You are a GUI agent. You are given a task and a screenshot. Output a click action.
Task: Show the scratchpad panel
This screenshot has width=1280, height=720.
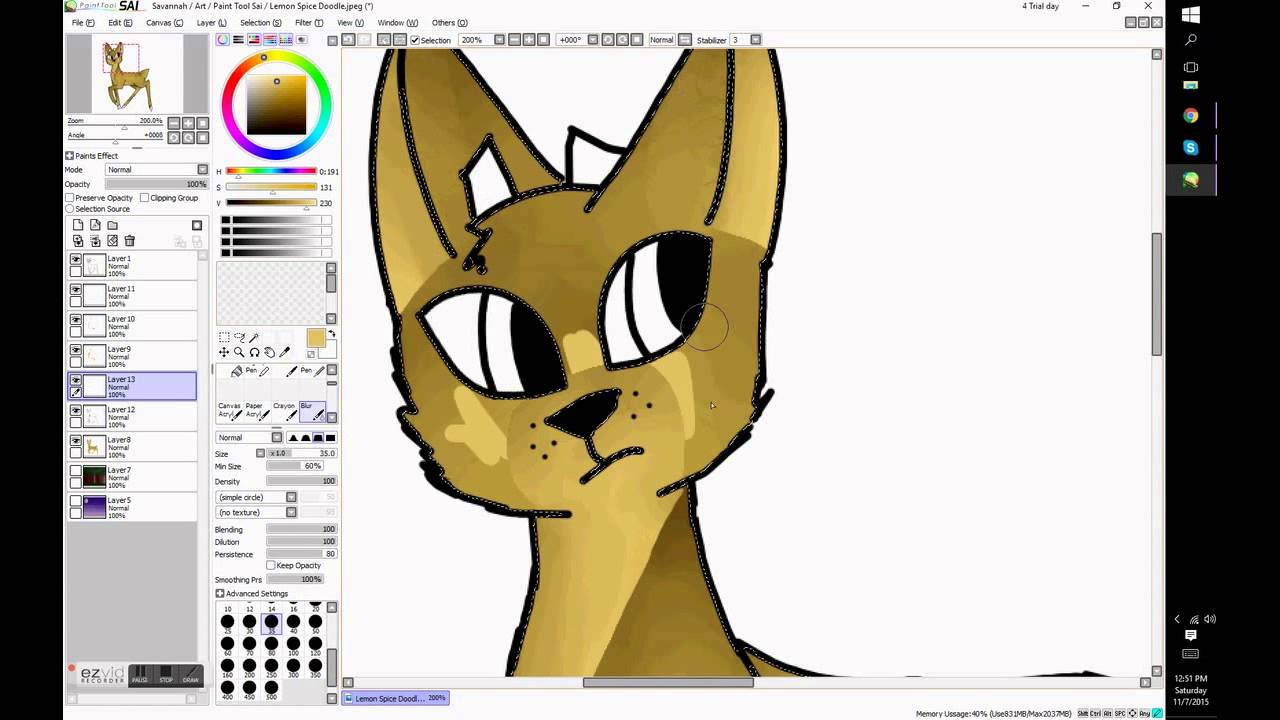[302, 40]
